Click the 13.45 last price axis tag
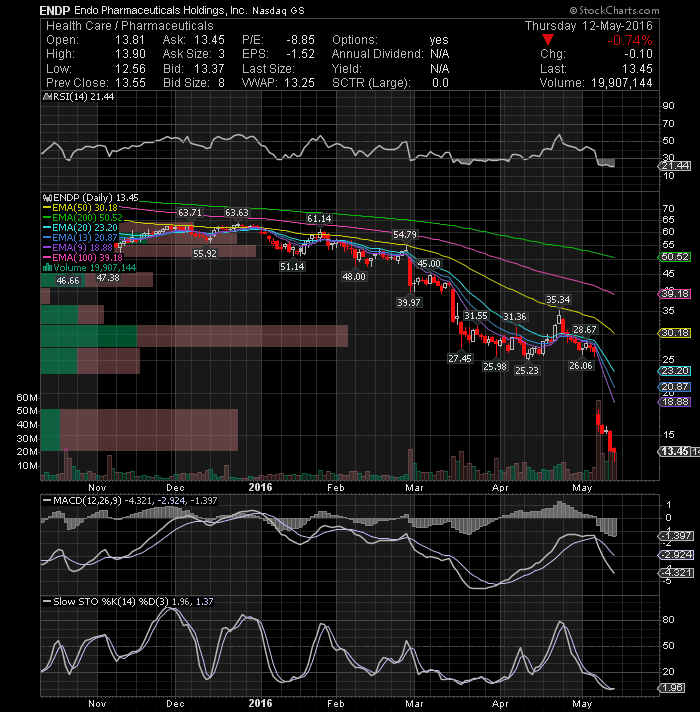700x712 pixels. 675,451
